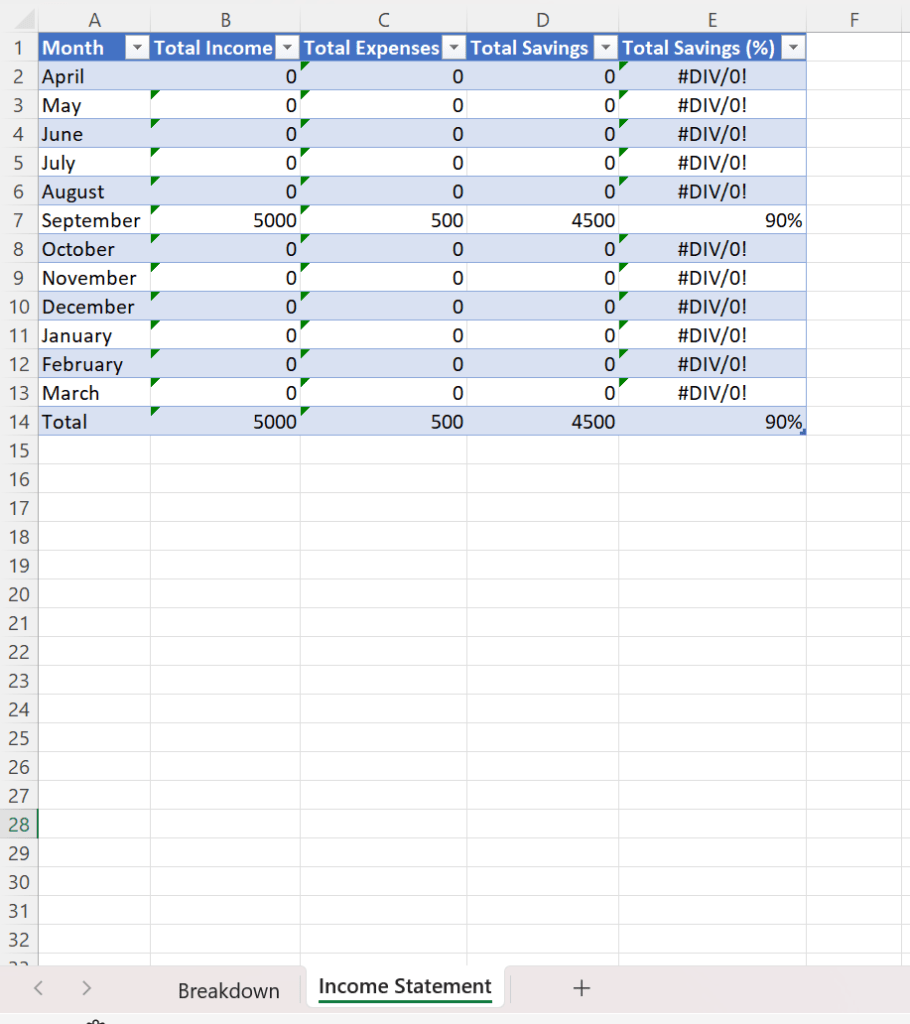Select the Income Statement sheet tab

[x=405, y=987]
